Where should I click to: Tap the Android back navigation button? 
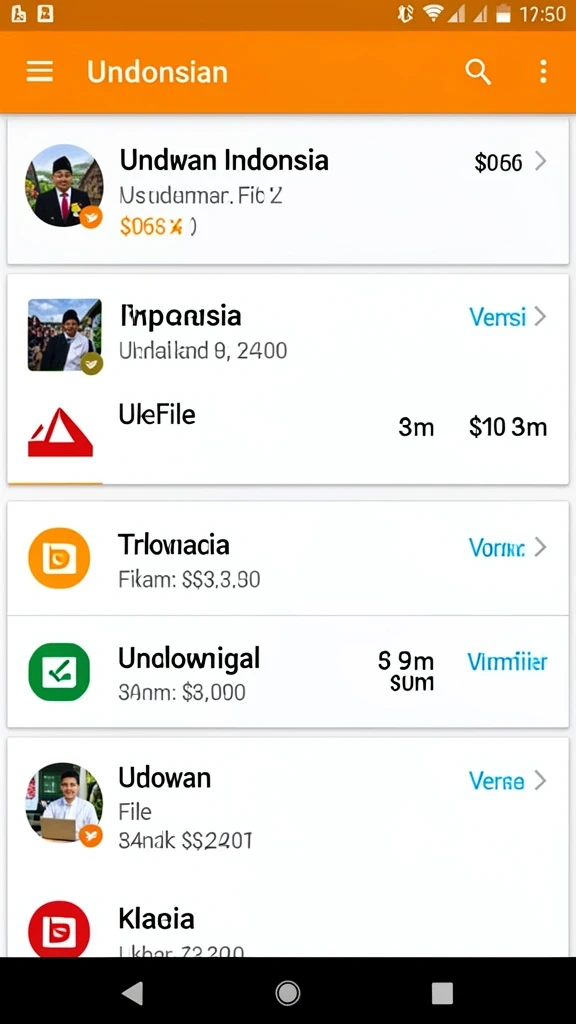[x=133, y=993]
